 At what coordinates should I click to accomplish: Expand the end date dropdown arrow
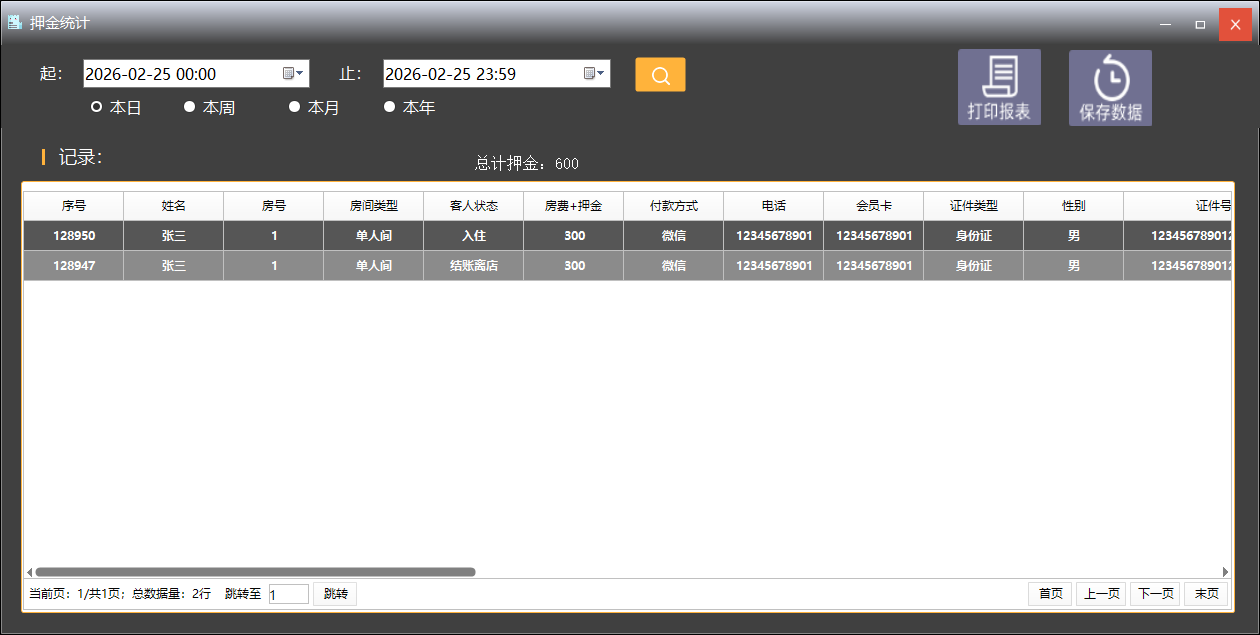click(x=602, y=73)
